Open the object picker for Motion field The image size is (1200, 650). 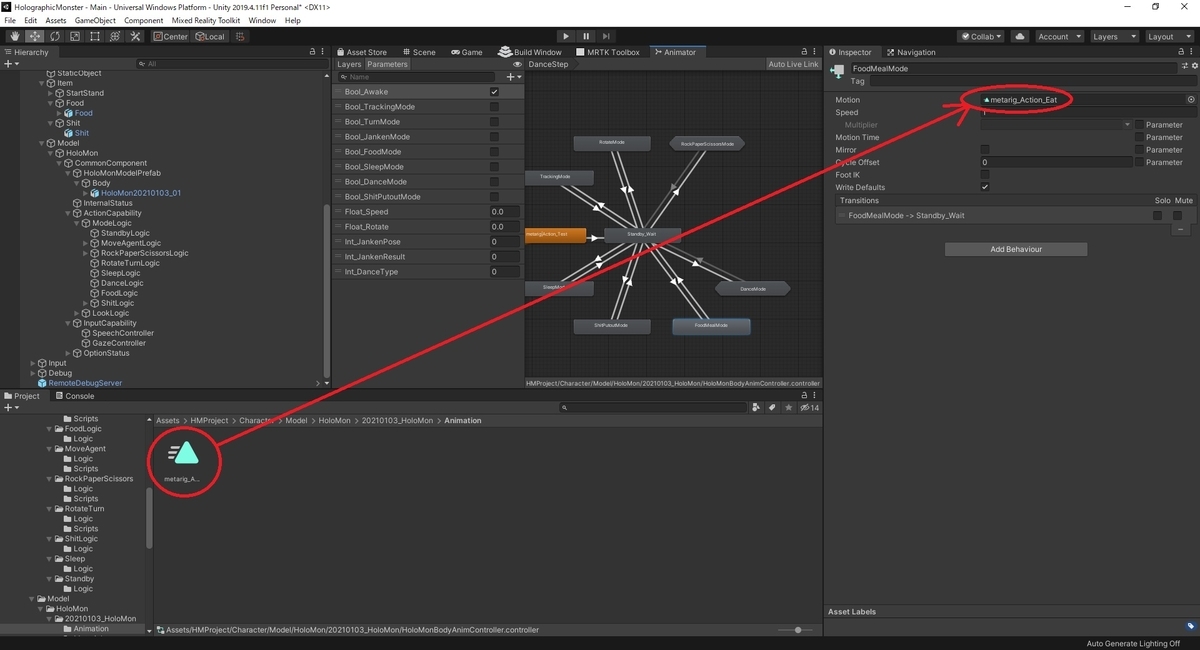(1191, 100)
